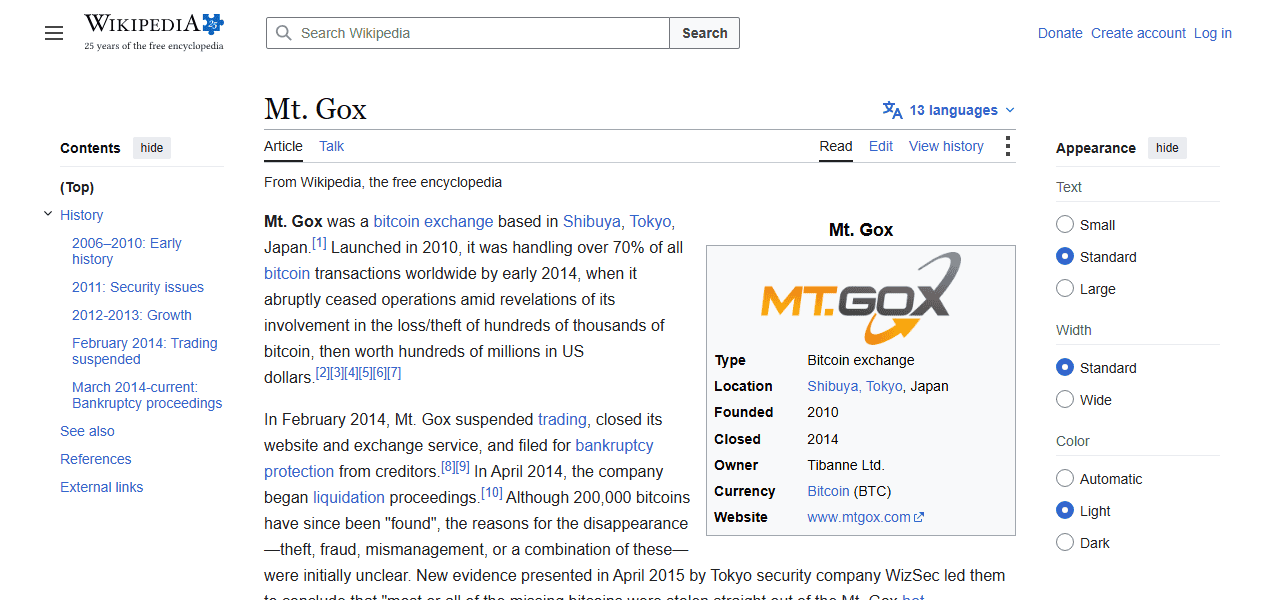The image size is (1280, 600).
Task: Jump to March 2014-current: Bankruptcy proceedings
Action: click(x=147, y=395)
